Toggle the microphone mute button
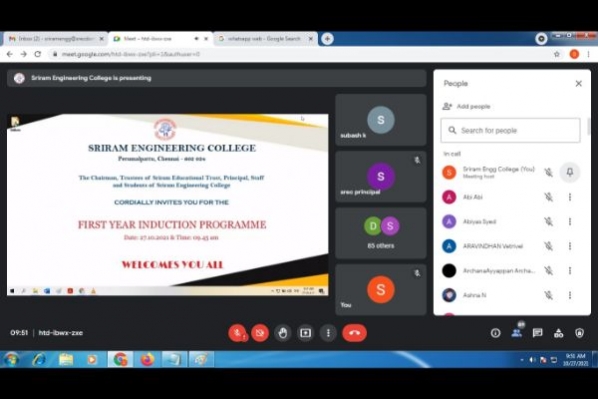The height and width of the screenshot is (399, 598). pyautogui.click(x=238, y=333)
